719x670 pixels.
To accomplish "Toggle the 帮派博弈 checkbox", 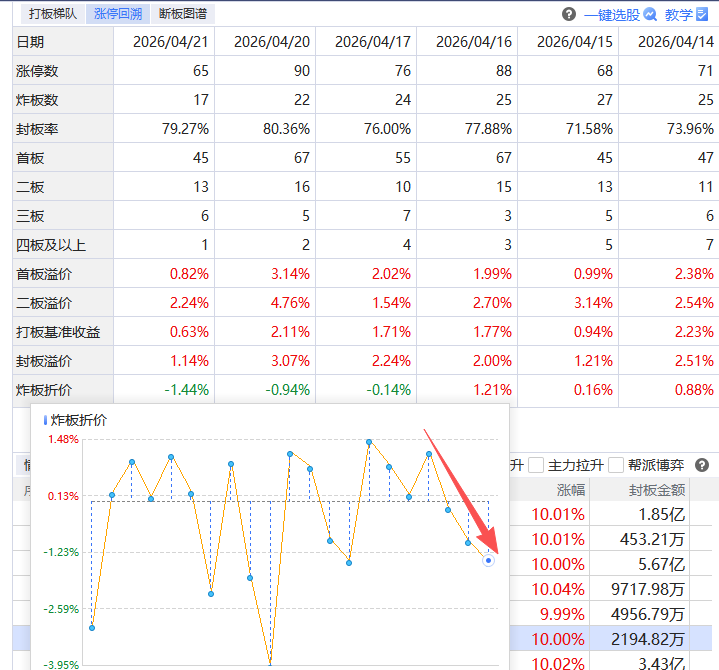I will 617,465.
